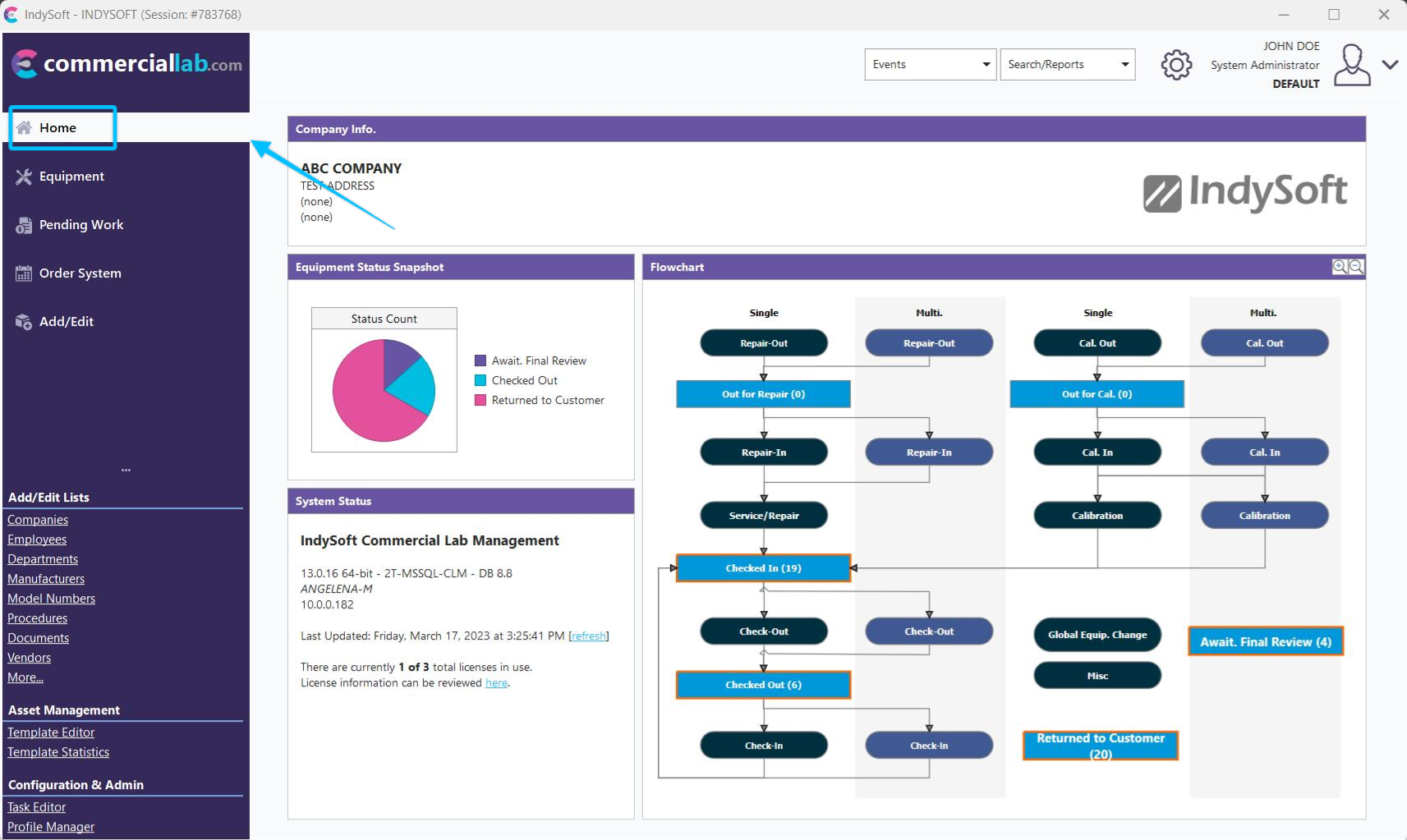Go to the Home menu item
The image size is (1407, 840).
point(58,128)
